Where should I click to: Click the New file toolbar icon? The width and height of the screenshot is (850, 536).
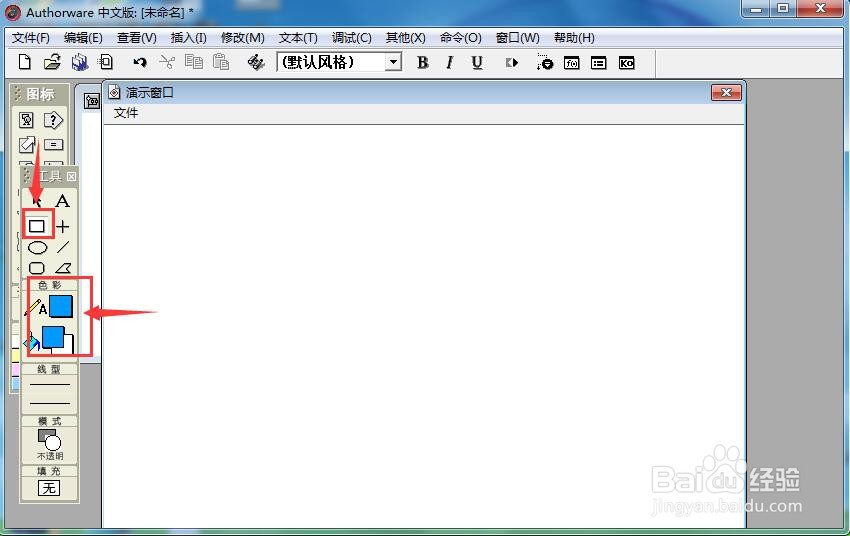click(24, 62)
